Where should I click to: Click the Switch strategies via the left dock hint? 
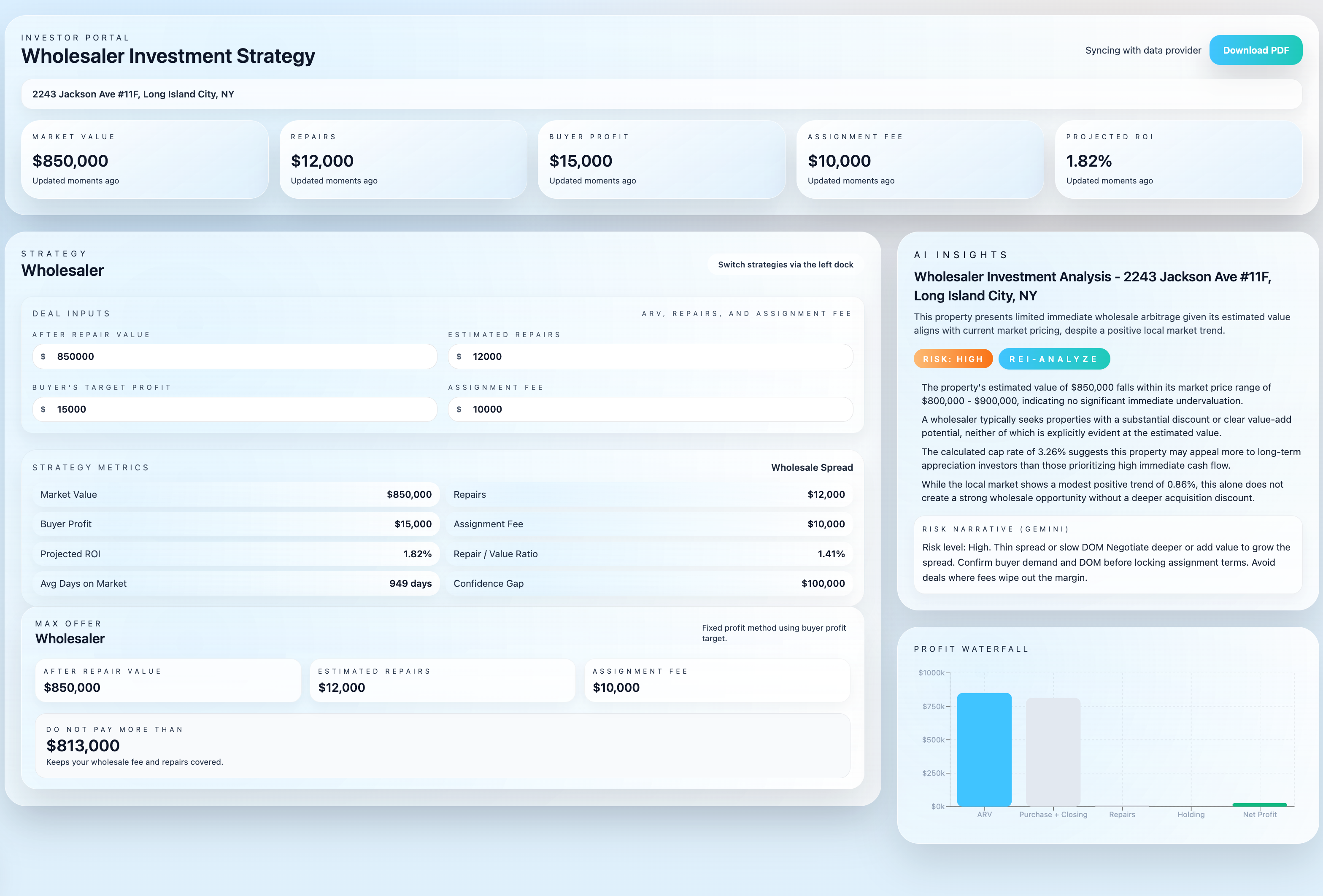tap(785, 264)
